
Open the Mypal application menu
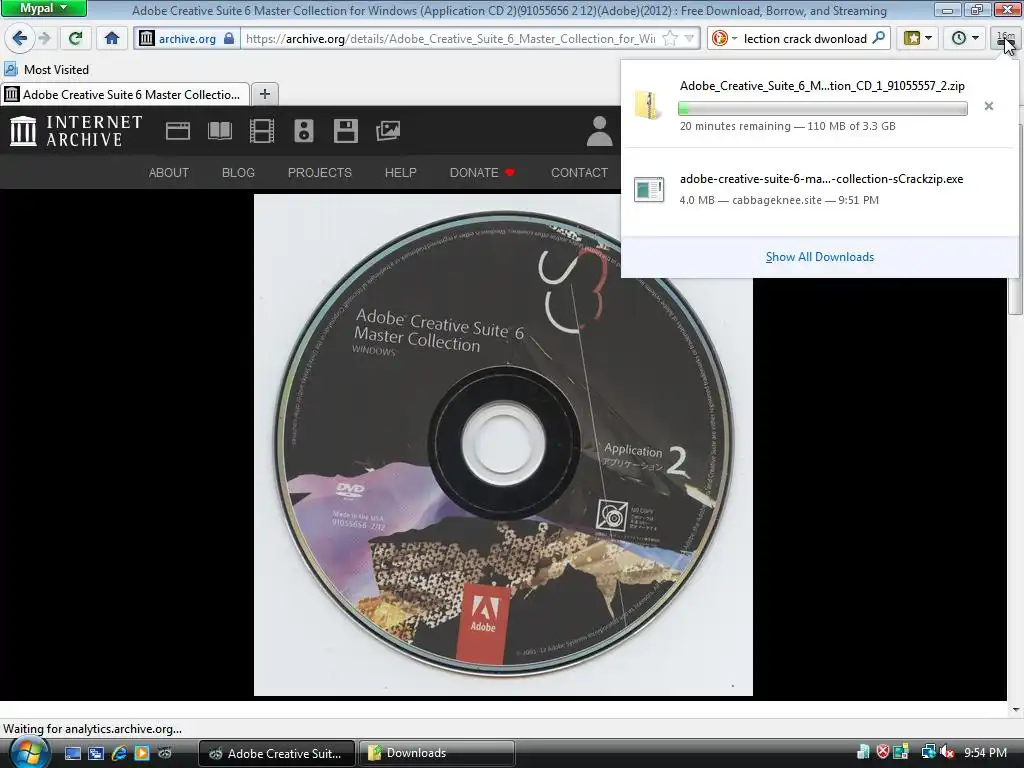tap(43, 8)
